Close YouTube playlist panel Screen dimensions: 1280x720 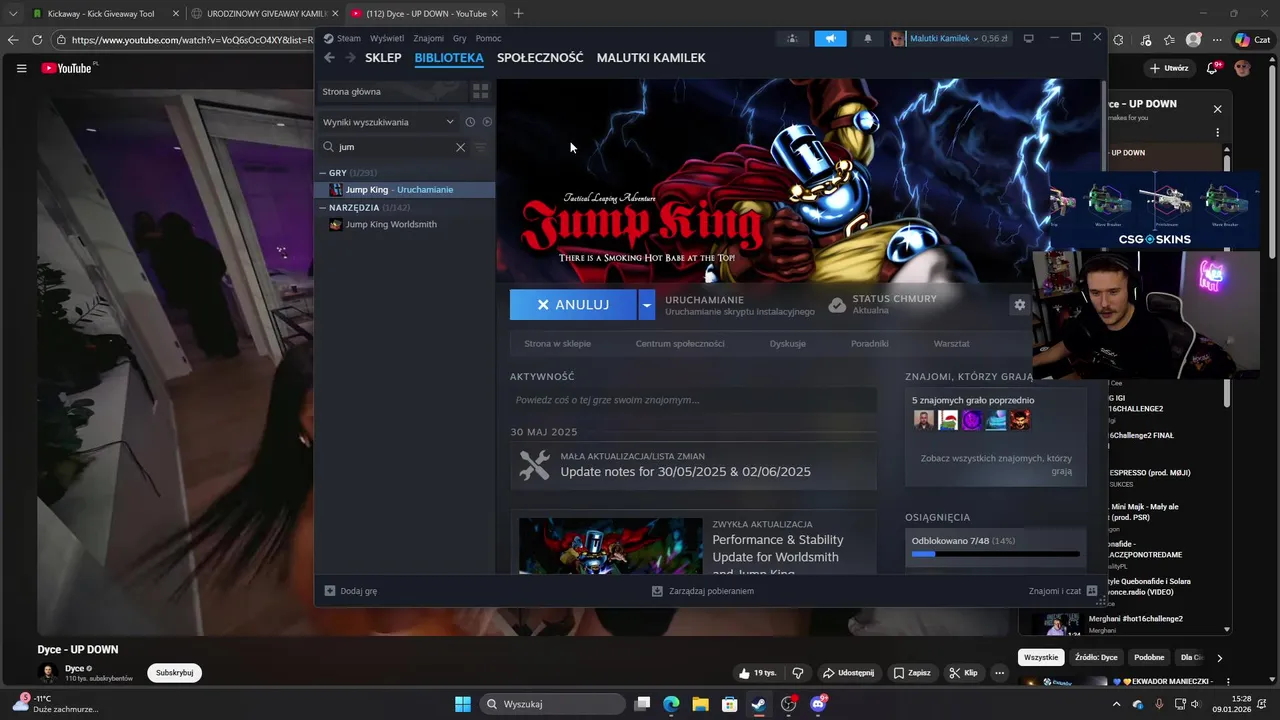tap(1217, 109)
